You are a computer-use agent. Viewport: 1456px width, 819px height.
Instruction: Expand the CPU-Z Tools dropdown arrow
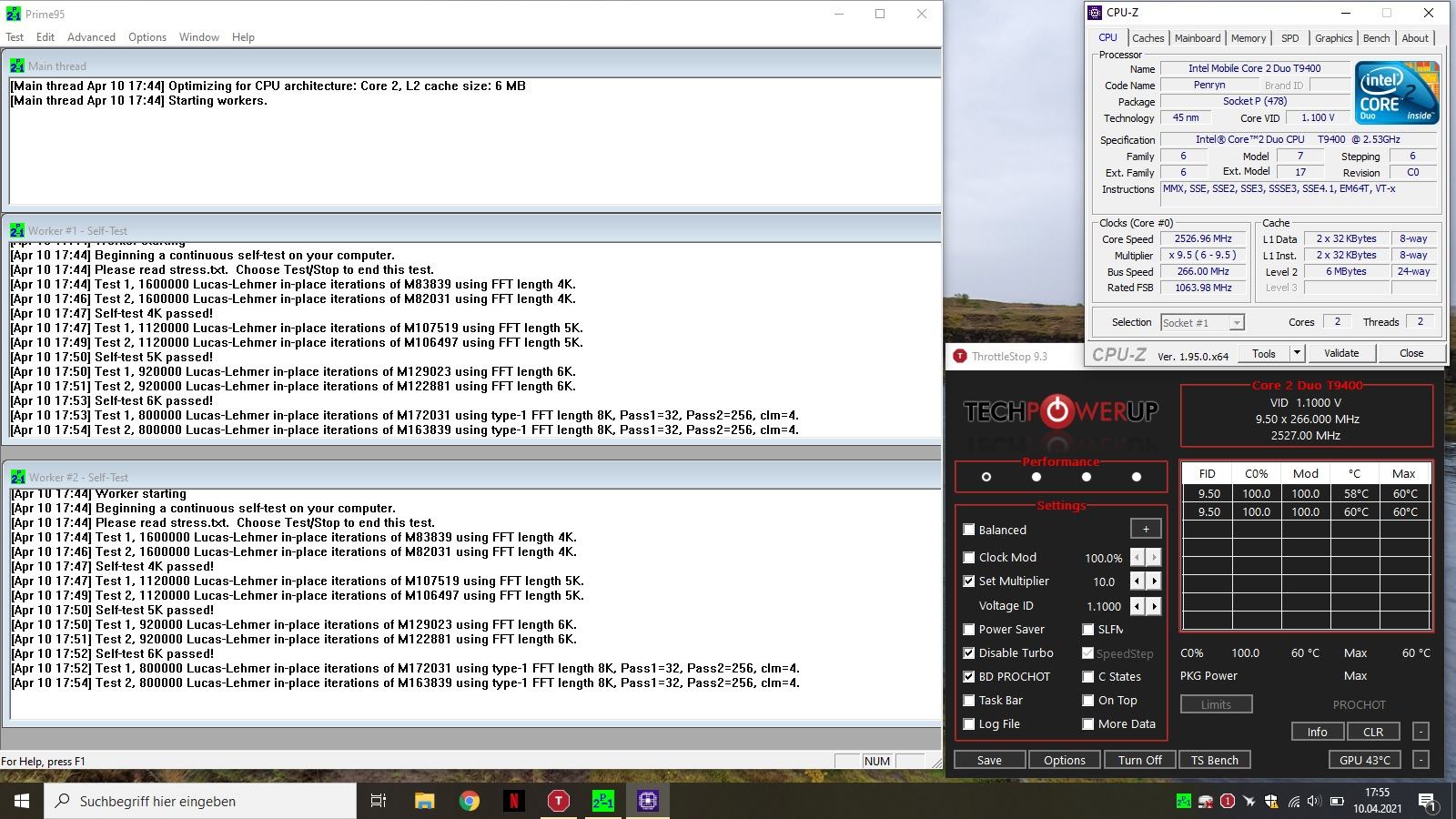[1297, 353]
